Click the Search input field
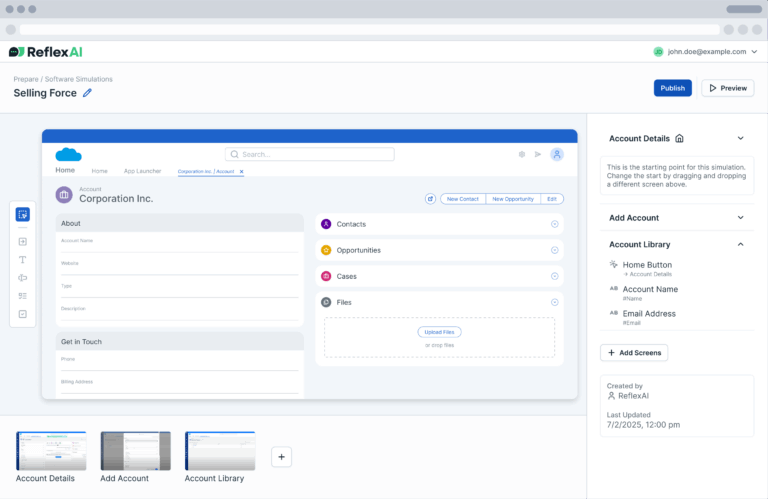The image size is (768, 499). pyautogui.click(x=310, y=154)
